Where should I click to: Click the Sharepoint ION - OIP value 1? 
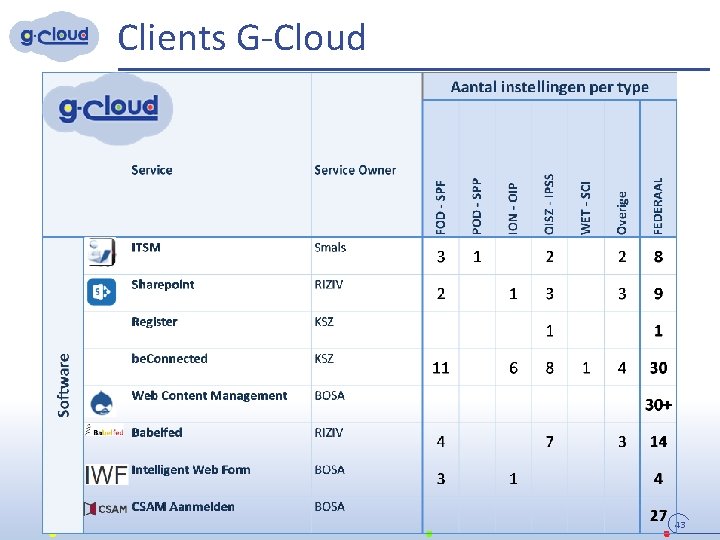513,294
